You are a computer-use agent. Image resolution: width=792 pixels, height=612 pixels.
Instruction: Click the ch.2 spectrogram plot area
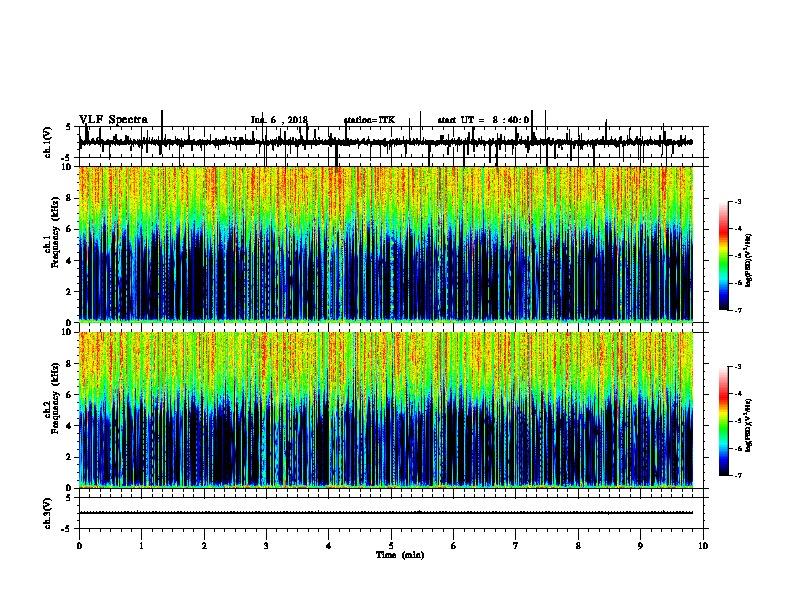pyautogui.click(x=386, y=410)
